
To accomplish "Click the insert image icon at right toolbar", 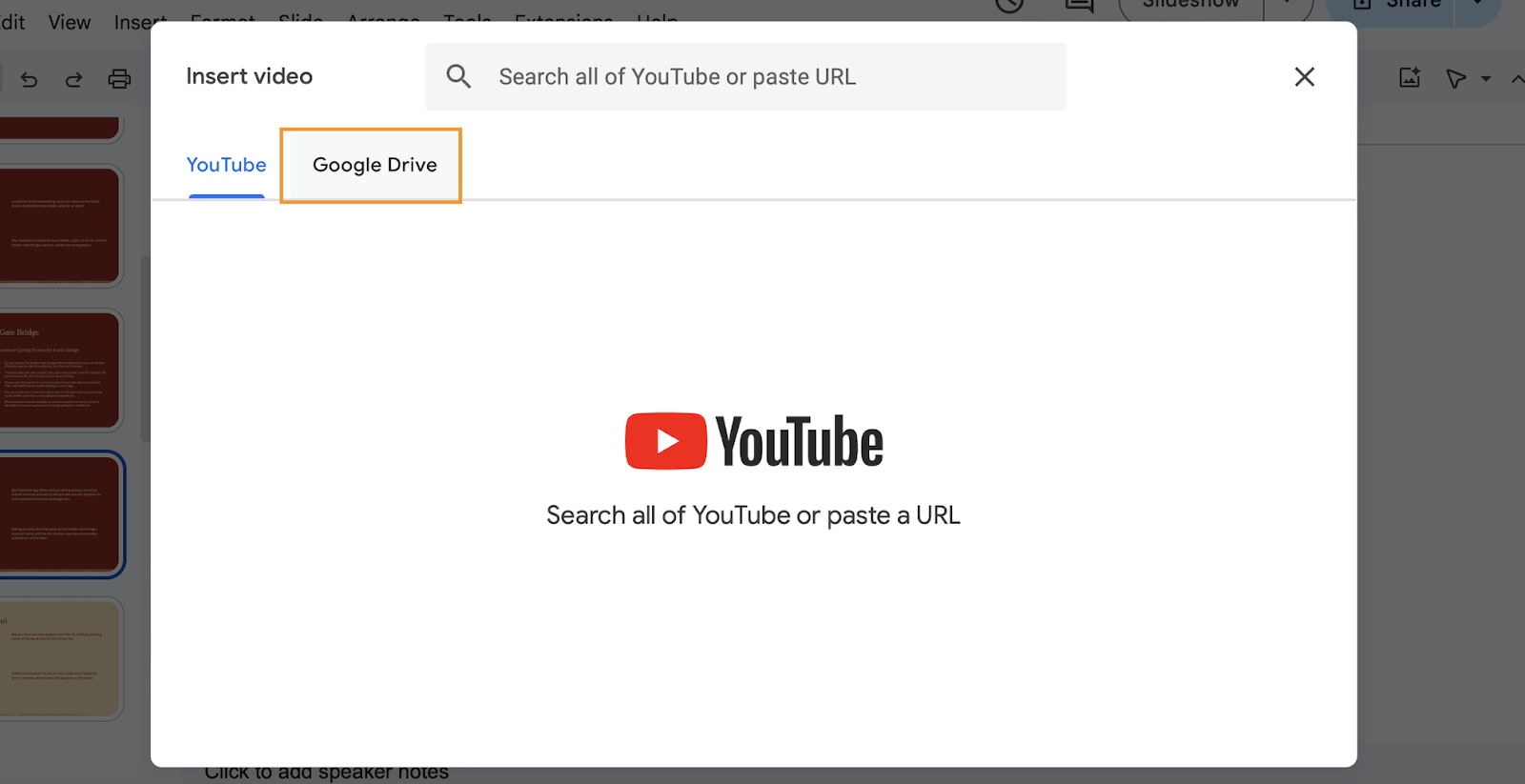I will 1410,78.
